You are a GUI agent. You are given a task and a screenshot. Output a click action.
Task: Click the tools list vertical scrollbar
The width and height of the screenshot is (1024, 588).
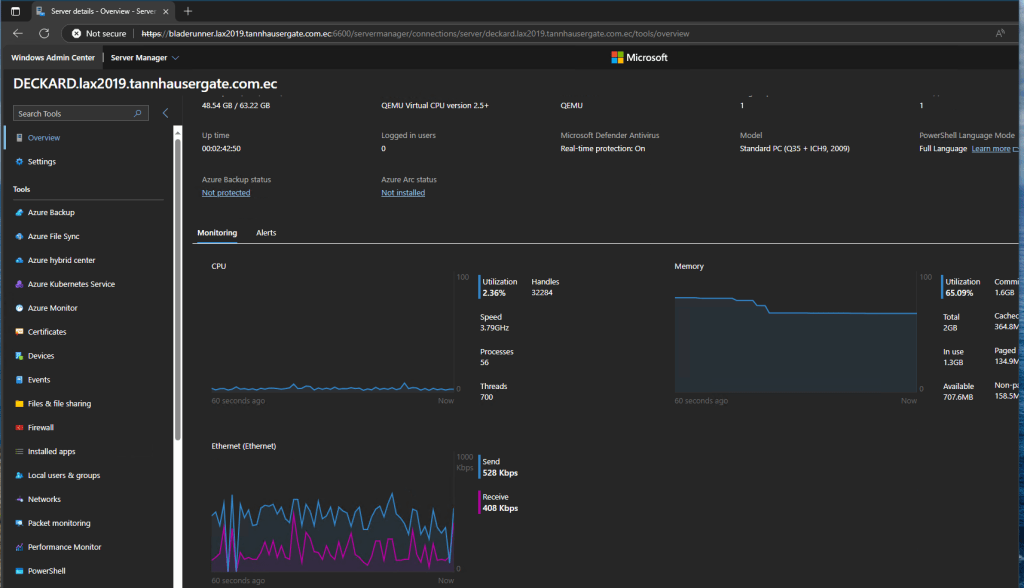coord(178,290)
